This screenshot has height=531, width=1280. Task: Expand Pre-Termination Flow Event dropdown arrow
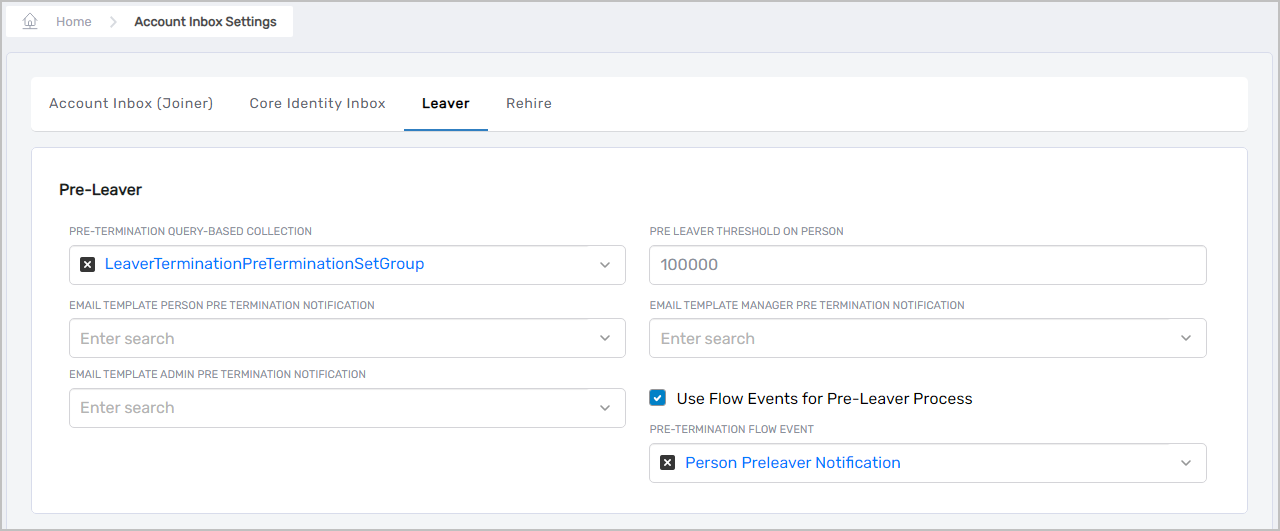(1186, 463)
